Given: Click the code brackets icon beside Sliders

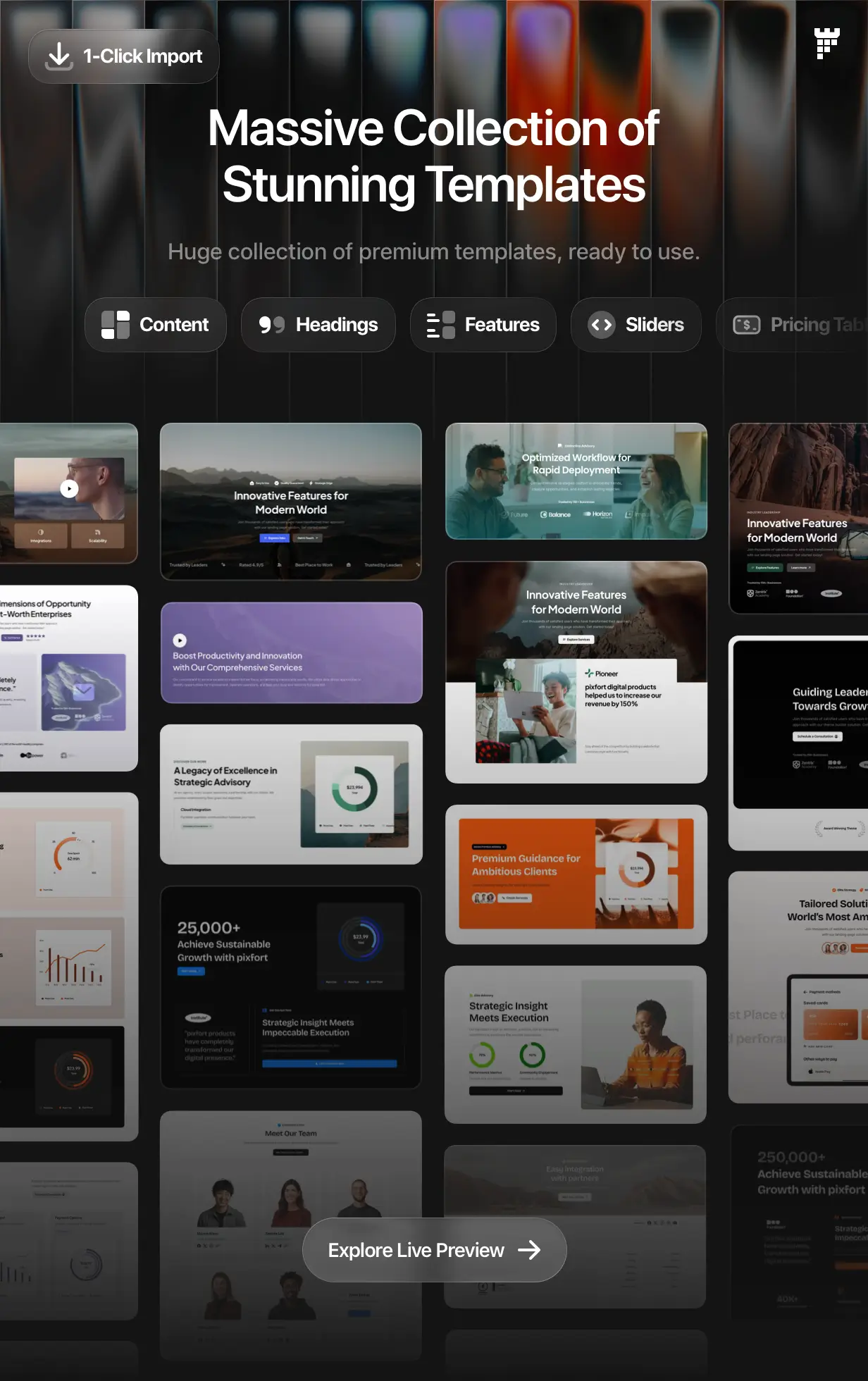Looking at the screenshot, I should 602,325.
